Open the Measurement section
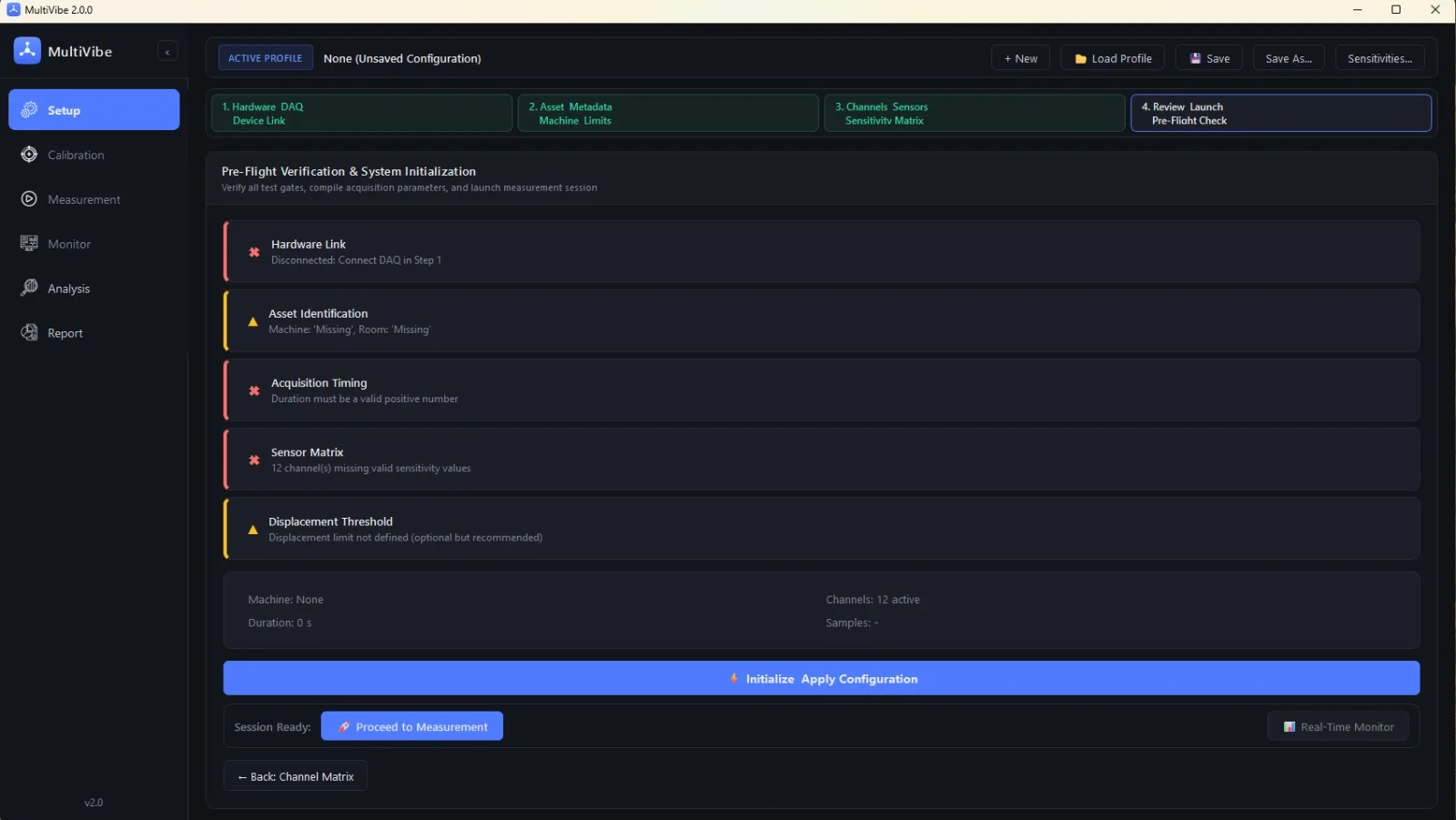1456x820 pixels. 94,199
